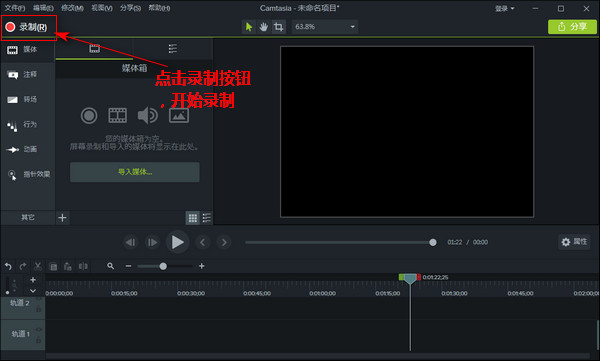
Task: Switch to the media bin filmstrip tab
Action: pyautogui.click(x=95, y=49)
